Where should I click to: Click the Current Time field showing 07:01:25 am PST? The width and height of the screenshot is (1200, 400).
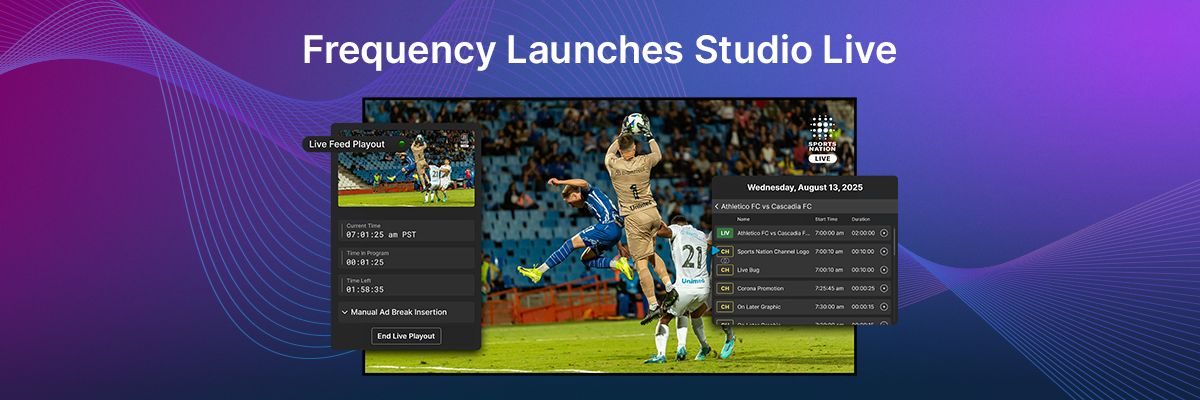tap(406, 231)
